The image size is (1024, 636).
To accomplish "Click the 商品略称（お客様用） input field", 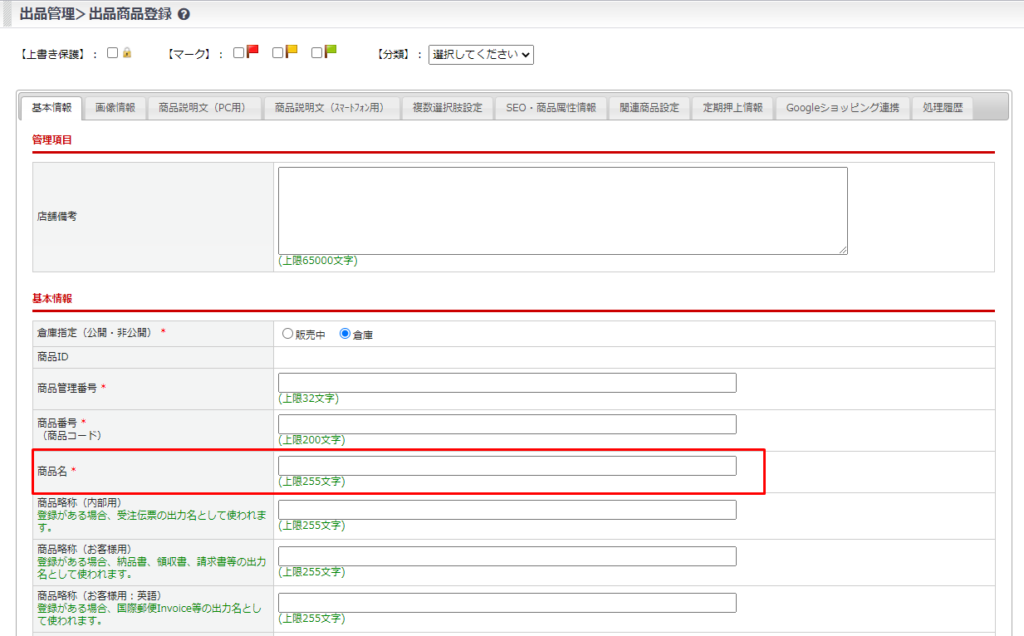I will click(507, 556).
